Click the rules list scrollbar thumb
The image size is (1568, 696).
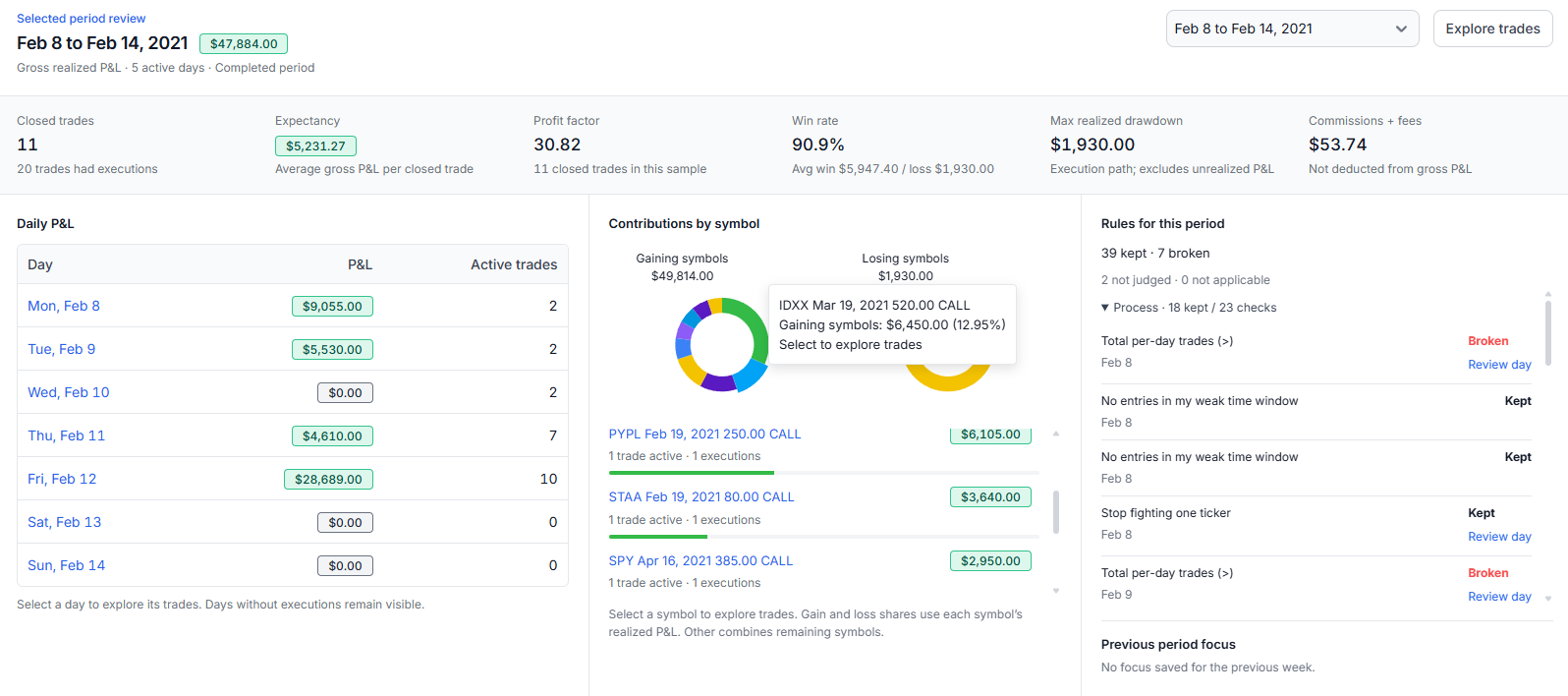pos(1548,333)
